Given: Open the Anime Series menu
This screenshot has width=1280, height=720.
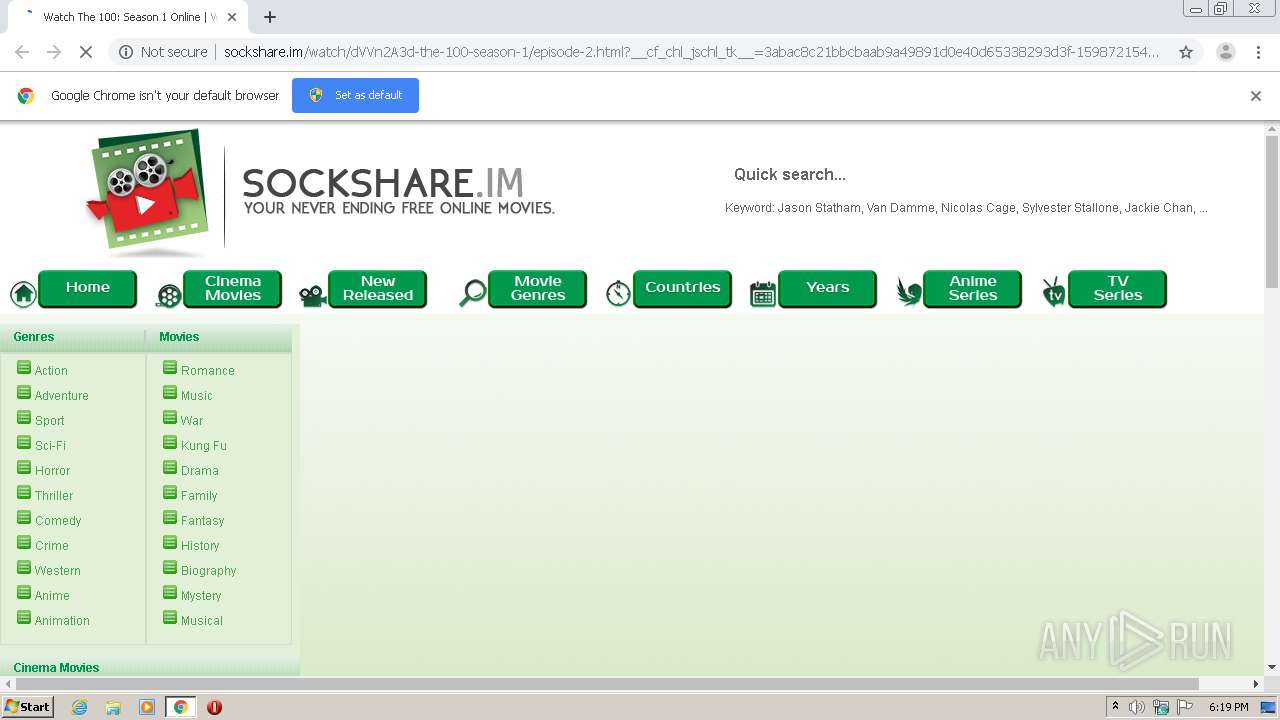Looking at the screenshot, I should 973,289.
